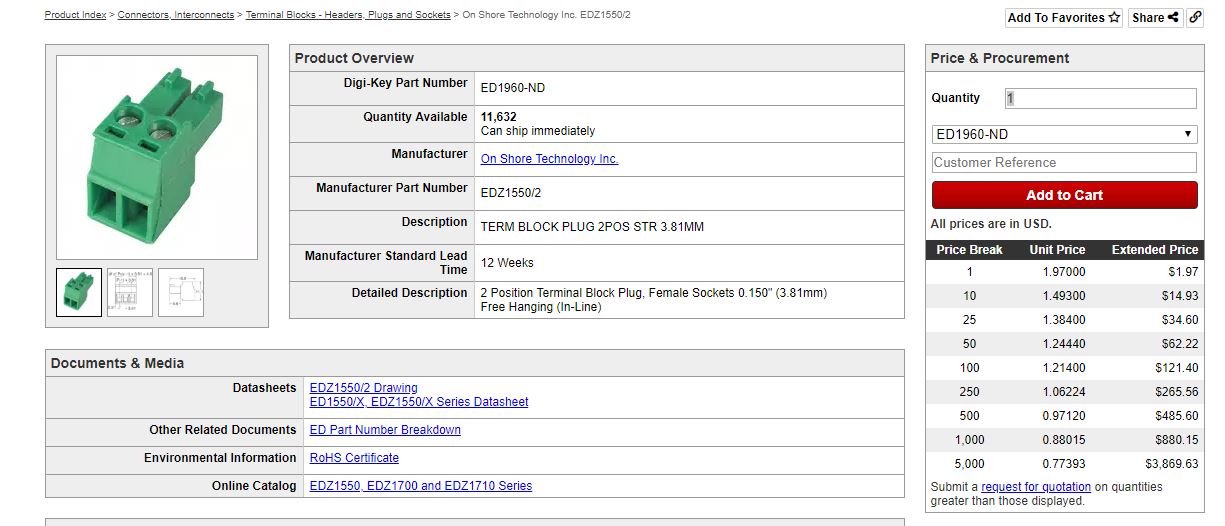The width and height of the screenshot is (1225, 526).
Task: Click the large green connector product image
Action: click(157, 157)
